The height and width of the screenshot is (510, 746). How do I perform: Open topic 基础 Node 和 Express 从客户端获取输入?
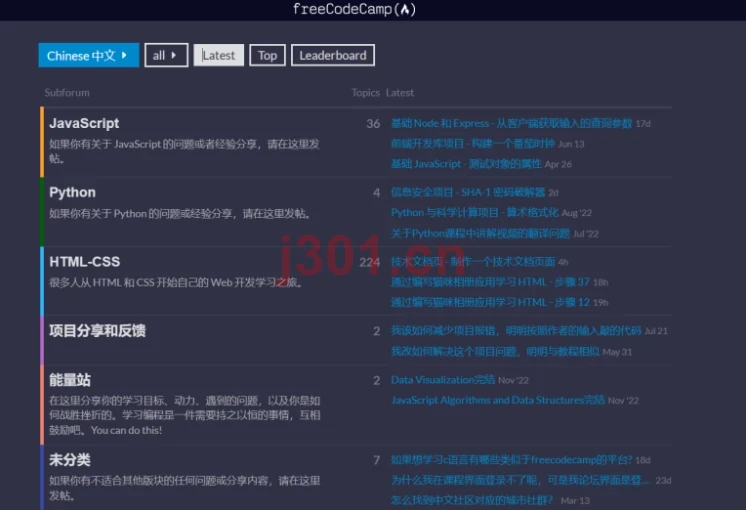coord(511,124)
